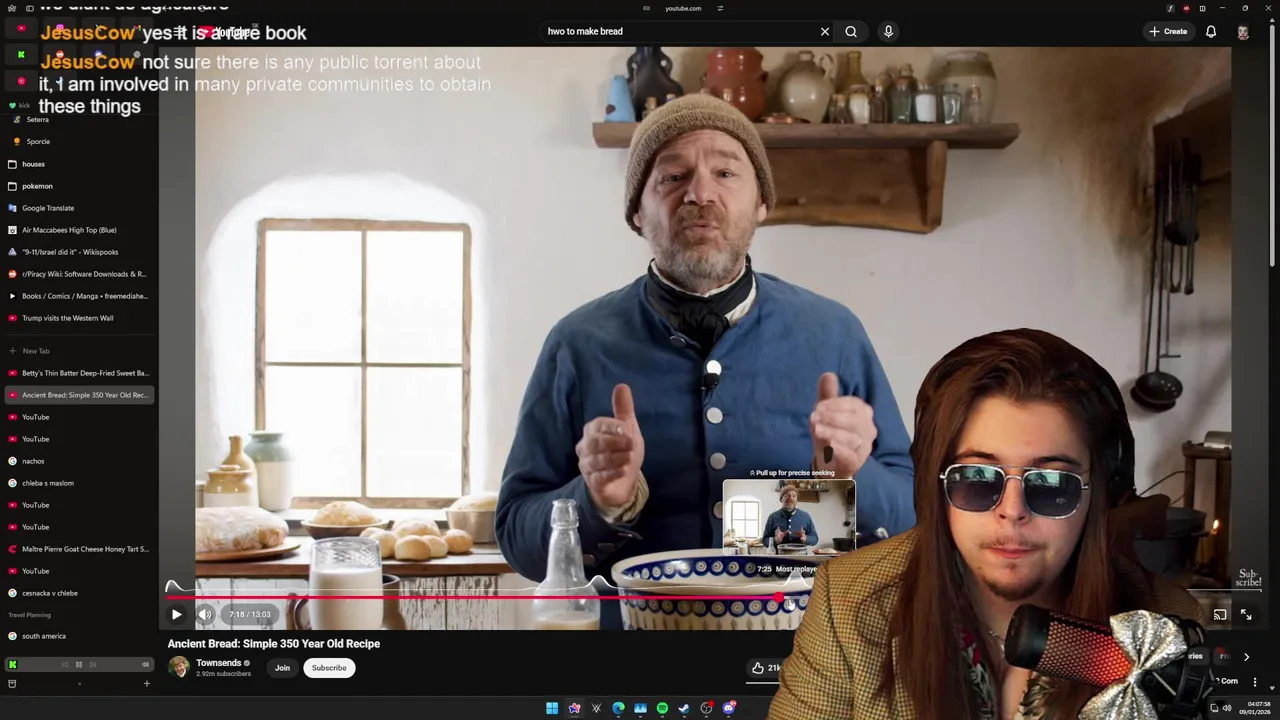Open the Townsends channel avatar
The height and width of the screenshot is (720, 1280).
pos(179,667)
